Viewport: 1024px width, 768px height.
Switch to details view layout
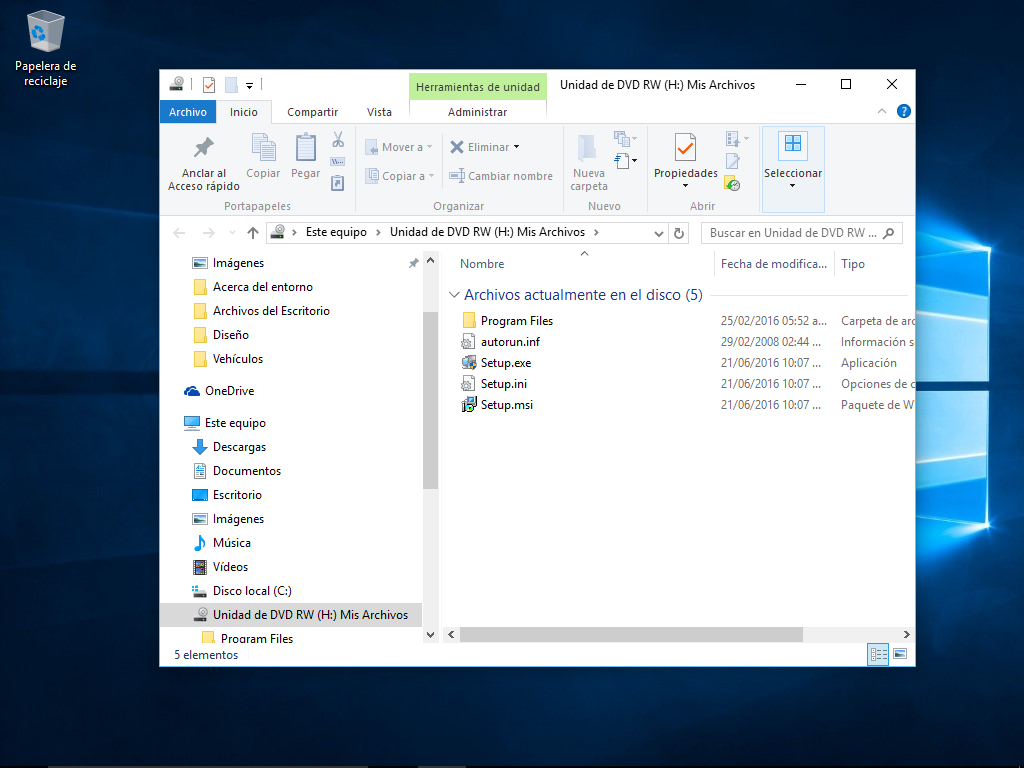tap(879, 654)
